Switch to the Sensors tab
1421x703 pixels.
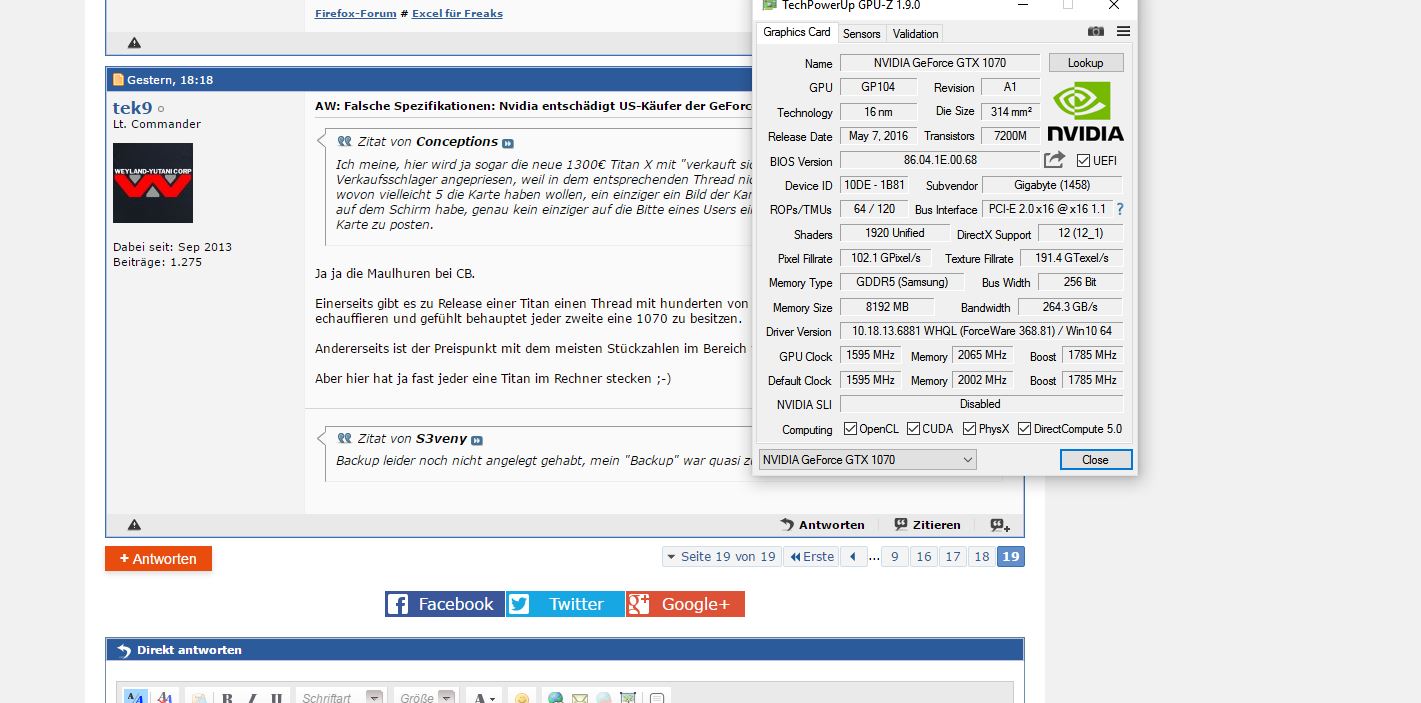861,34
